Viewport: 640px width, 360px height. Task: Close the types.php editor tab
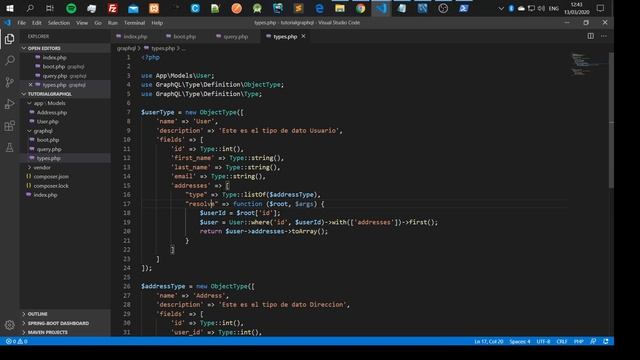pos(303,36)
